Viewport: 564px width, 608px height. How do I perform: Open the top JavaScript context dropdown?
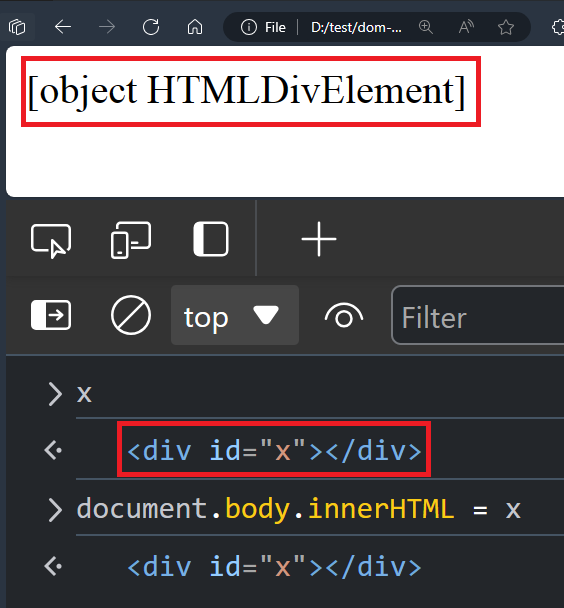coord(235,315)
